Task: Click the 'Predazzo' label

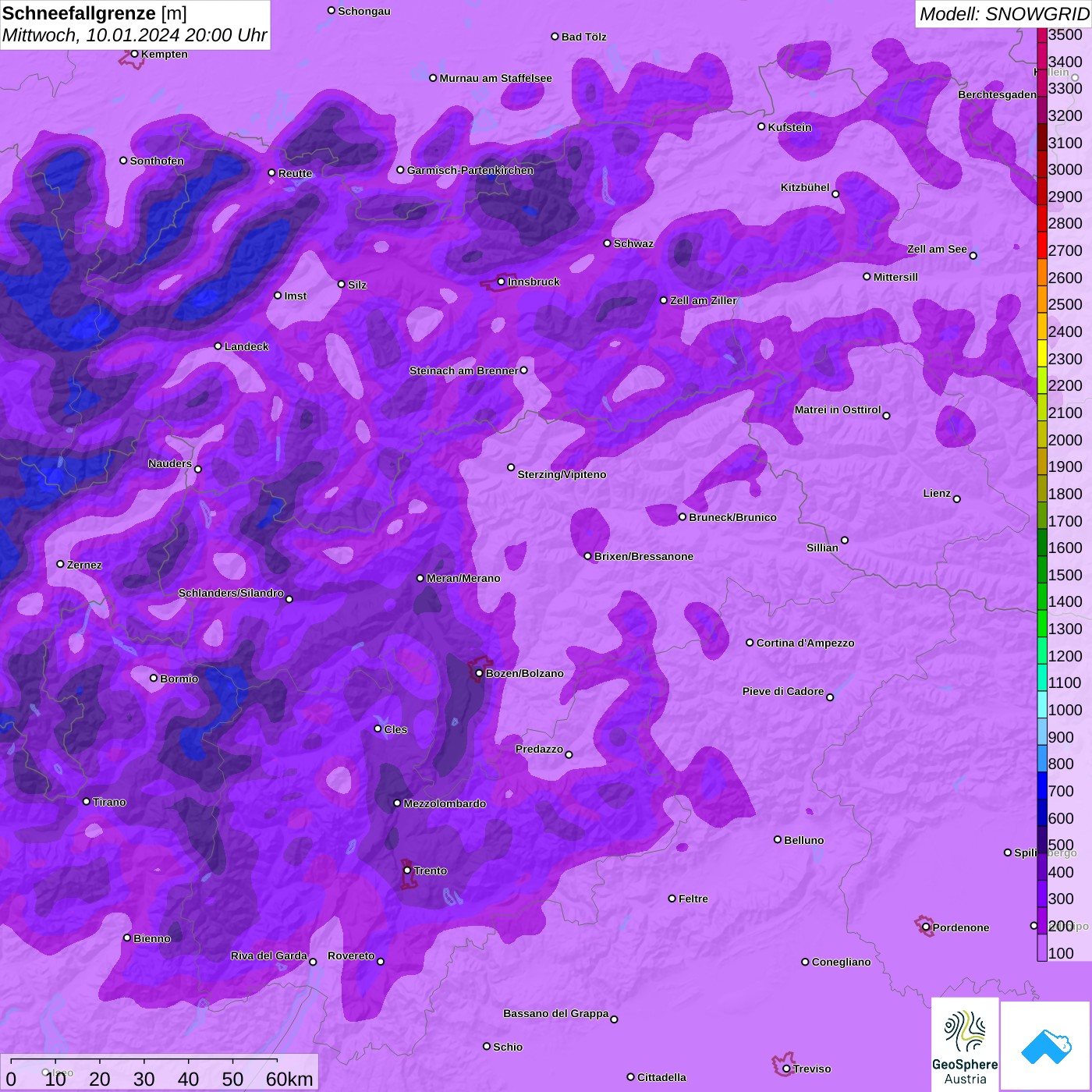Action: 539,749
